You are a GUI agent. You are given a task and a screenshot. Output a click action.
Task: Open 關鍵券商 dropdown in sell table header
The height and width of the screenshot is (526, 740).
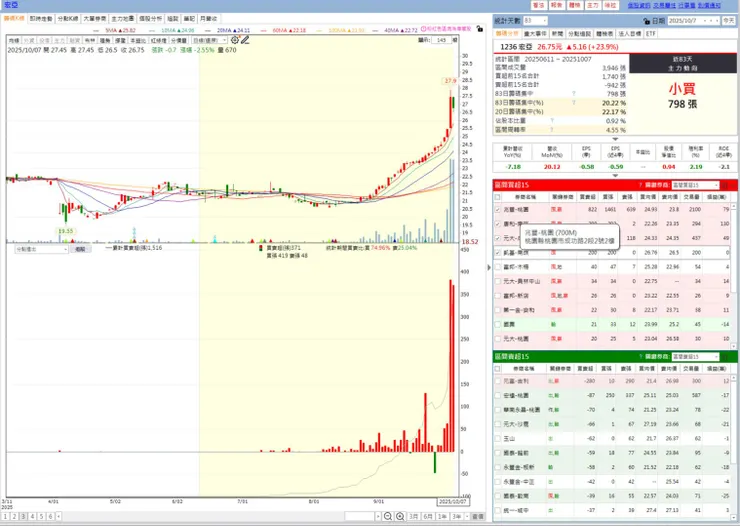point(695,357)
